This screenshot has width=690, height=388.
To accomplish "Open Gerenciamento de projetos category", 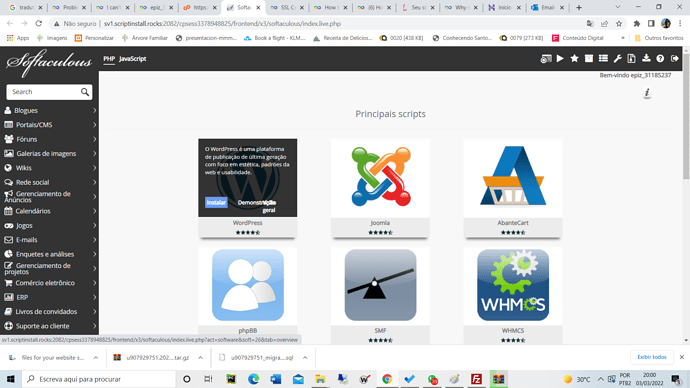I will pyautogui.click(x=49, y=268).
